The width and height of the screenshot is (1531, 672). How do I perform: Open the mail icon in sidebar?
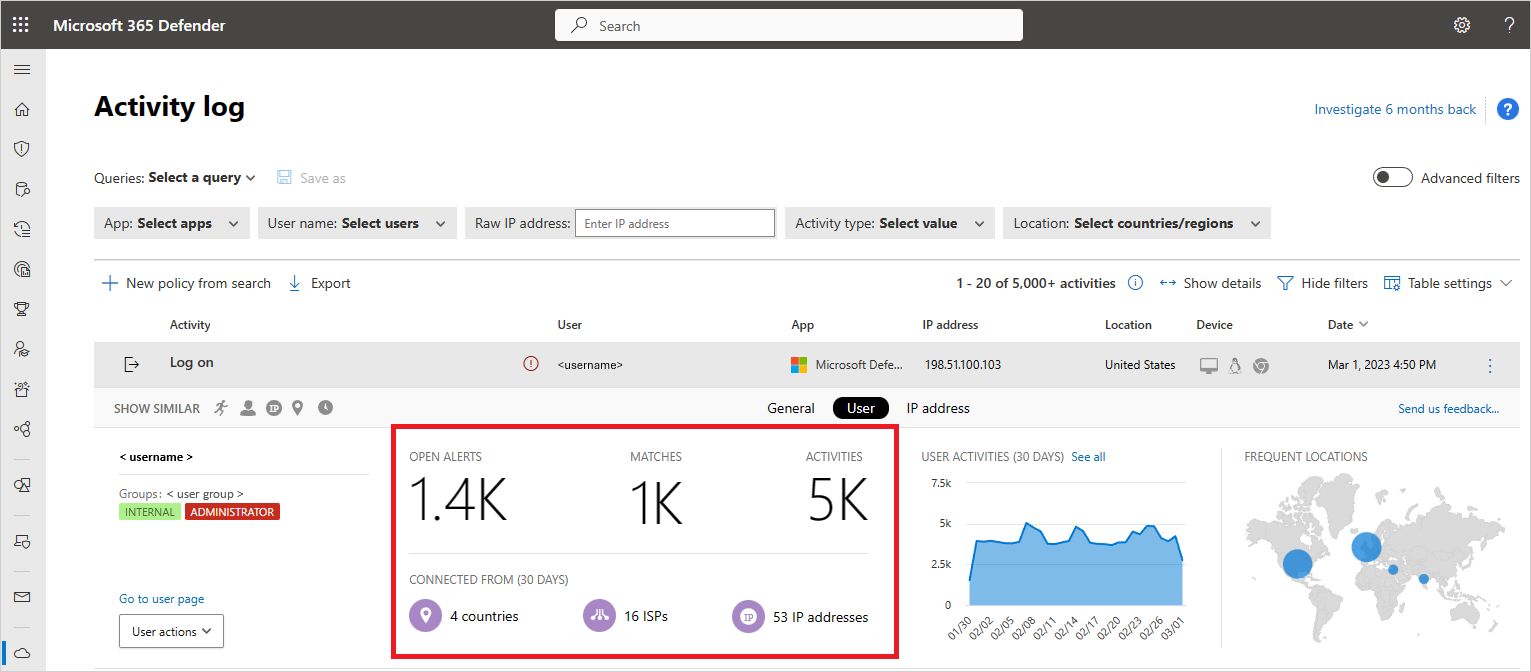point(21,597)
